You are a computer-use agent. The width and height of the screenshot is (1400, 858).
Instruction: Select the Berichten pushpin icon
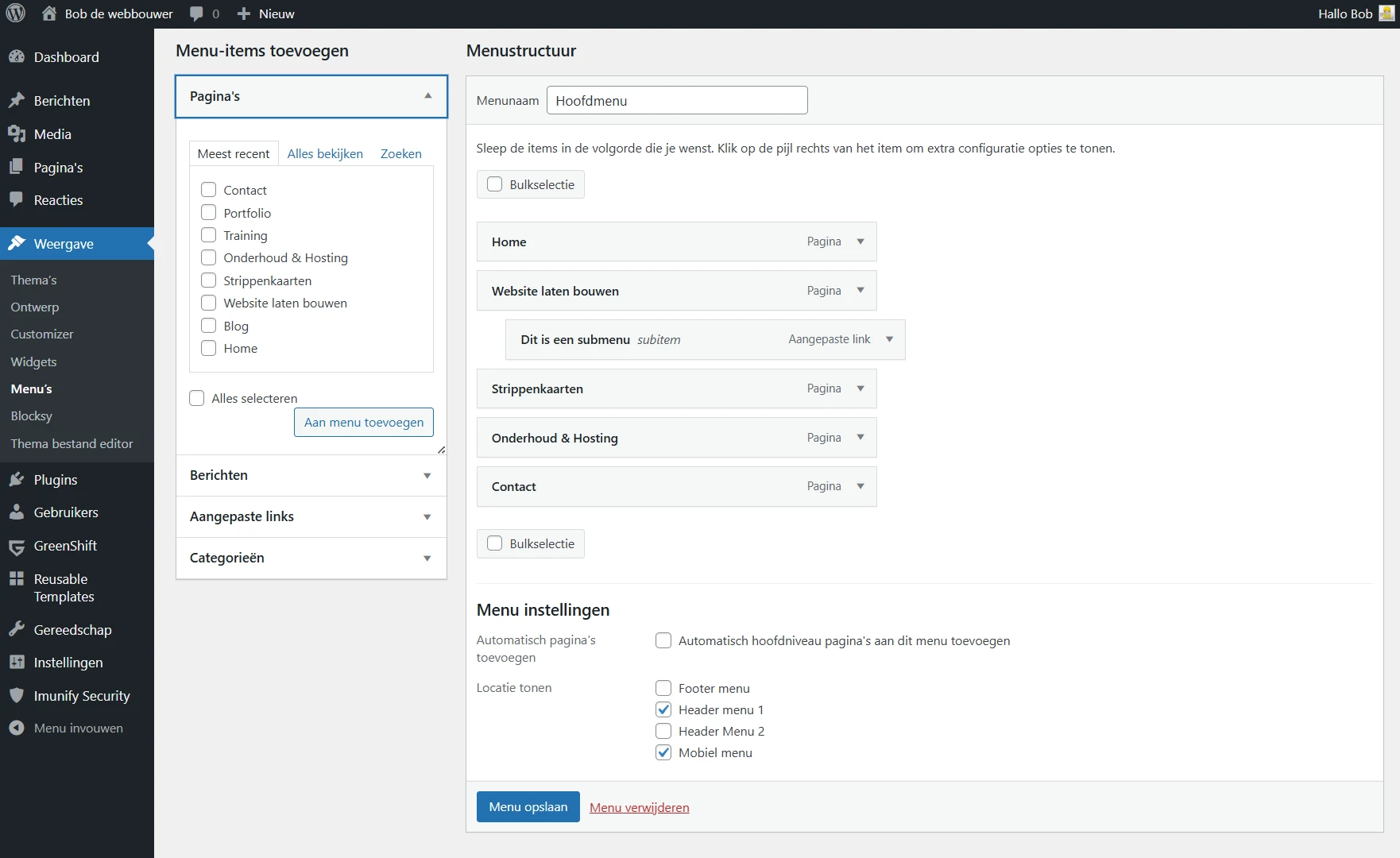[16, 100]
